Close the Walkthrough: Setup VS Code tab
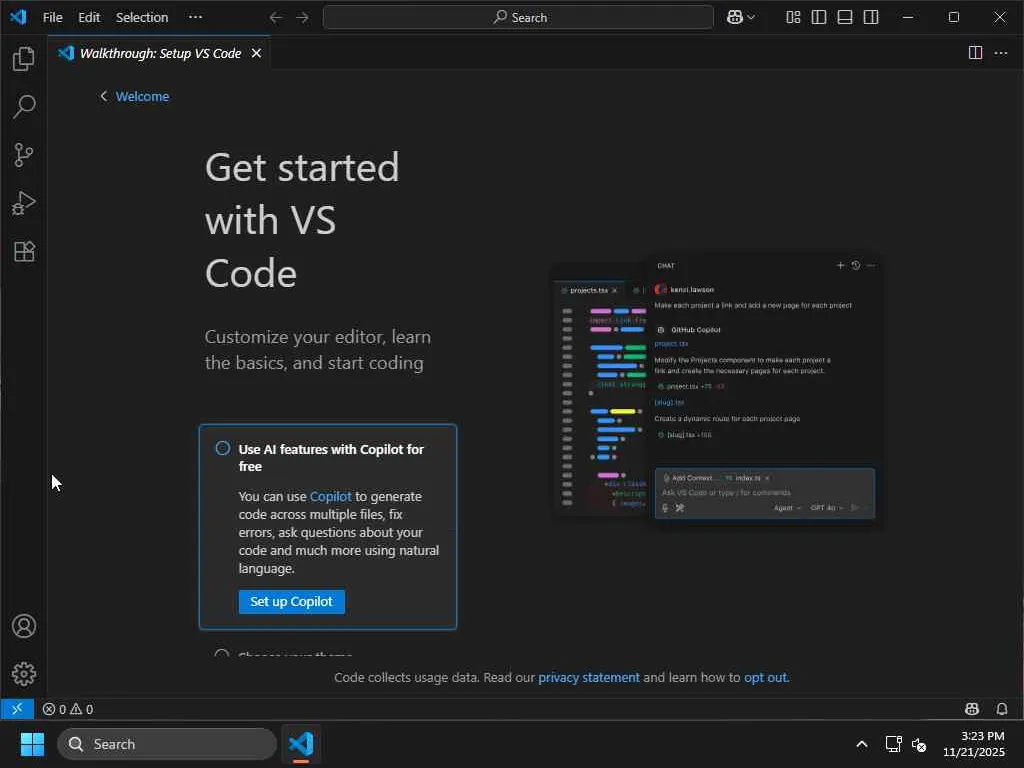 [x=257, y=54]
